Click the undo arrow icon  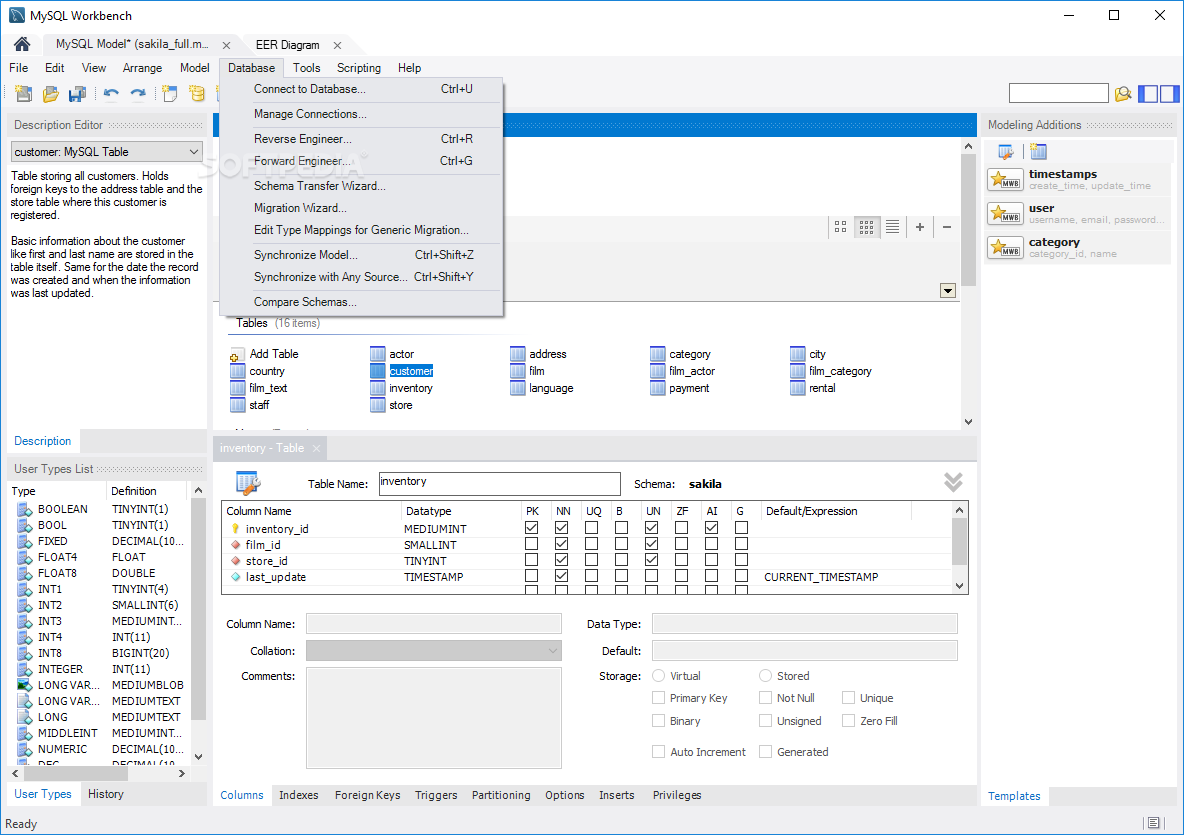point(111,94)
